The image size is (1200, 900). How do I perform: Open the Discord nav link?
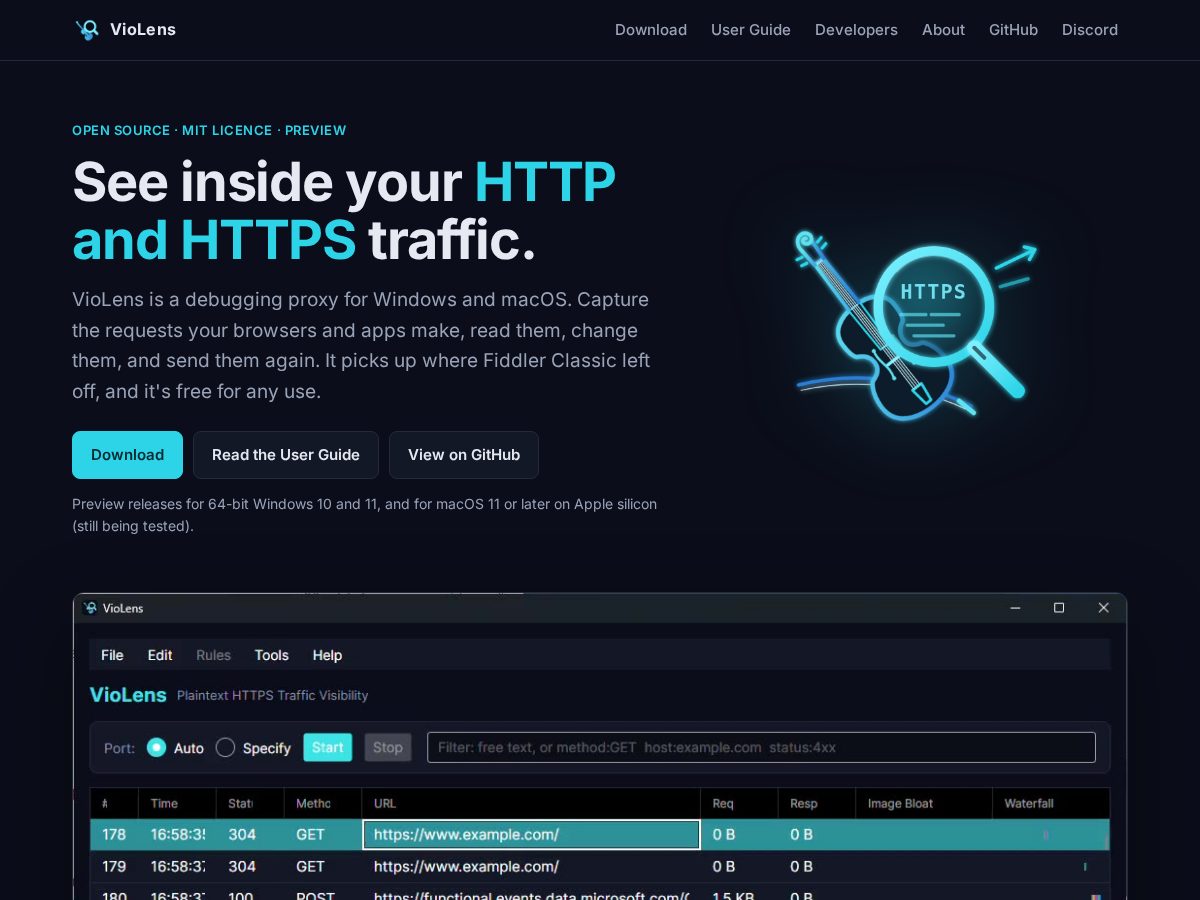tap(1090, 30)
